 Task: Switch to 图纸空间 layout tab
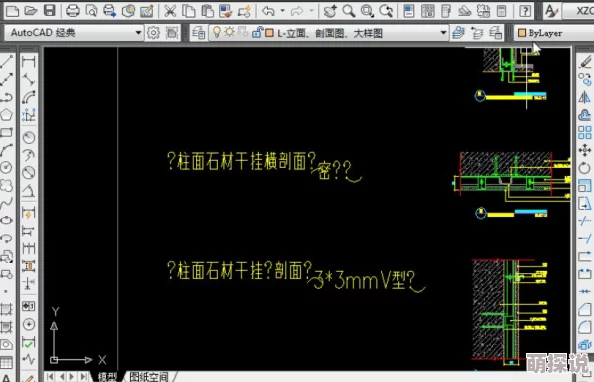[148, 377]
